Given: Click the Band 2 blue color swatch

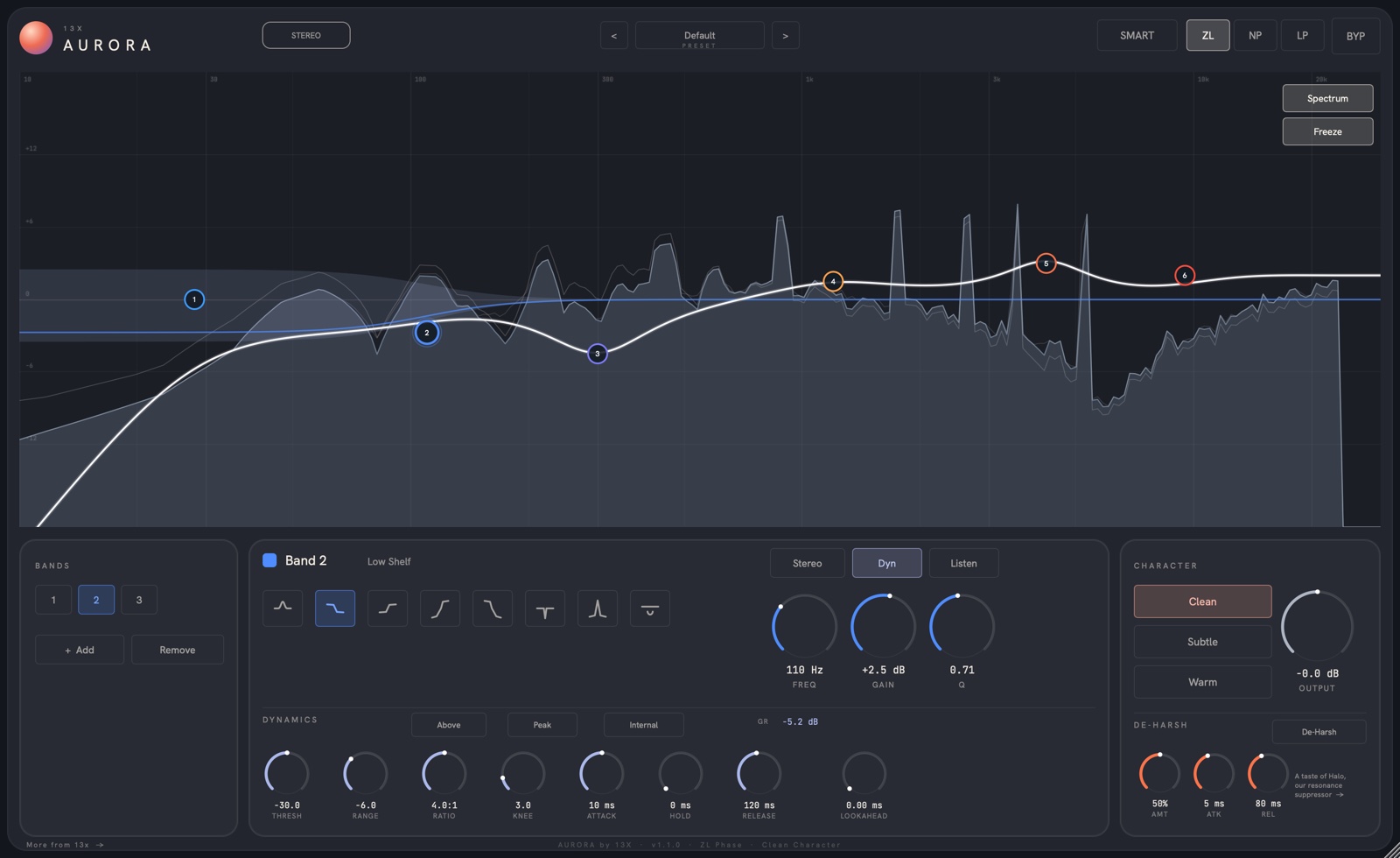Looking at the screenshot, I should tap(269, 560).
